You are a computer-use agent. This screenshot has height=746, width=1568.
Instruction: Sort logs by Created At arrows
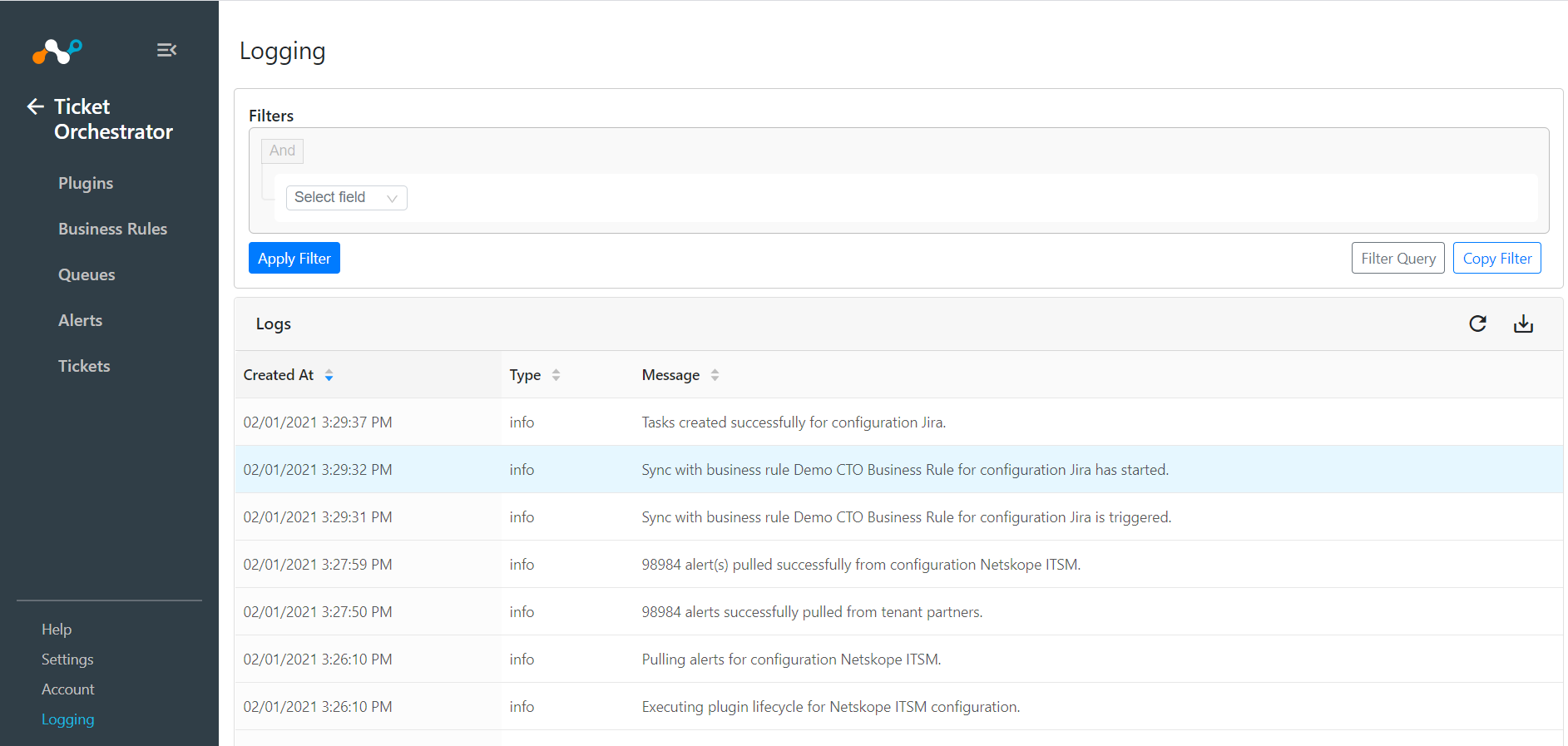[x=329, y=375]
